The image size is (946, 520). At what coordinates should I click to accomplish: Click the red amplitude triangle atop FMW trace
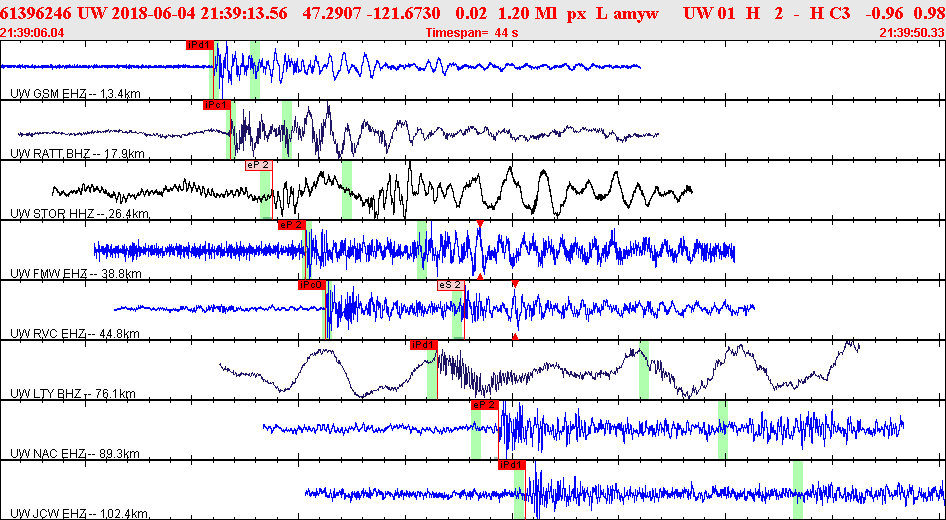[x=480, y=224]
